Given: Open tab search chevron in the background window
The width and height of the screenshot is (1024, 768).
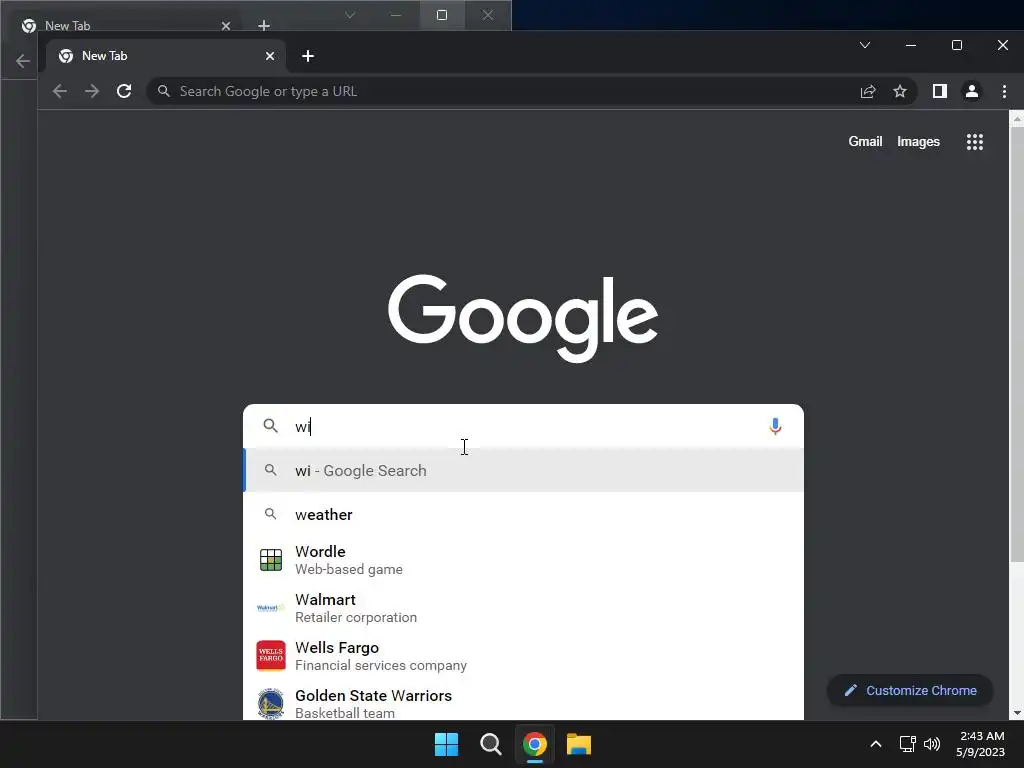Looking at the screenshot, I should 350,15.
